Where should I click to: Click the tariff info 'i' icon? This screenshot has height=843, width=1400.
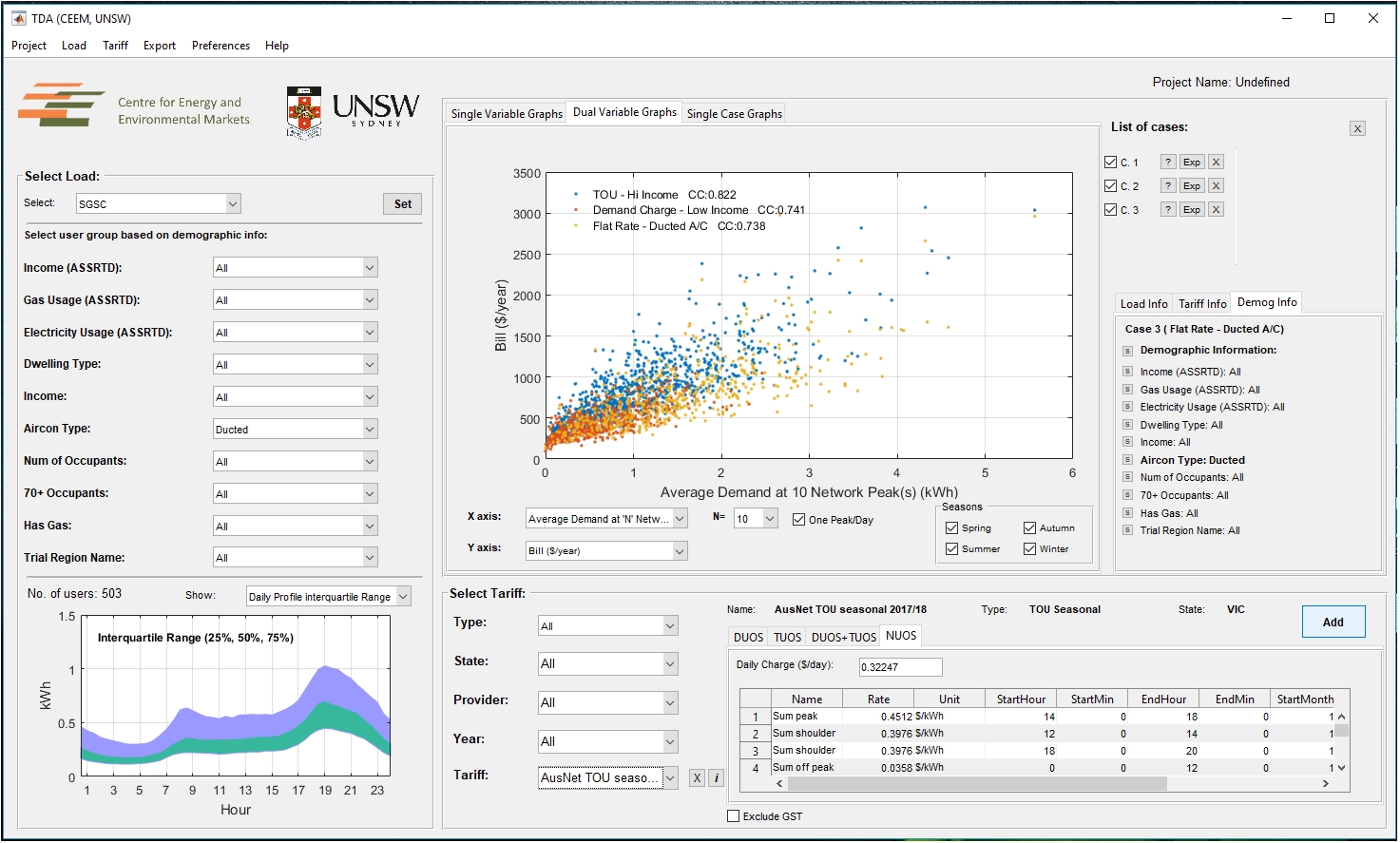(717, 777)
